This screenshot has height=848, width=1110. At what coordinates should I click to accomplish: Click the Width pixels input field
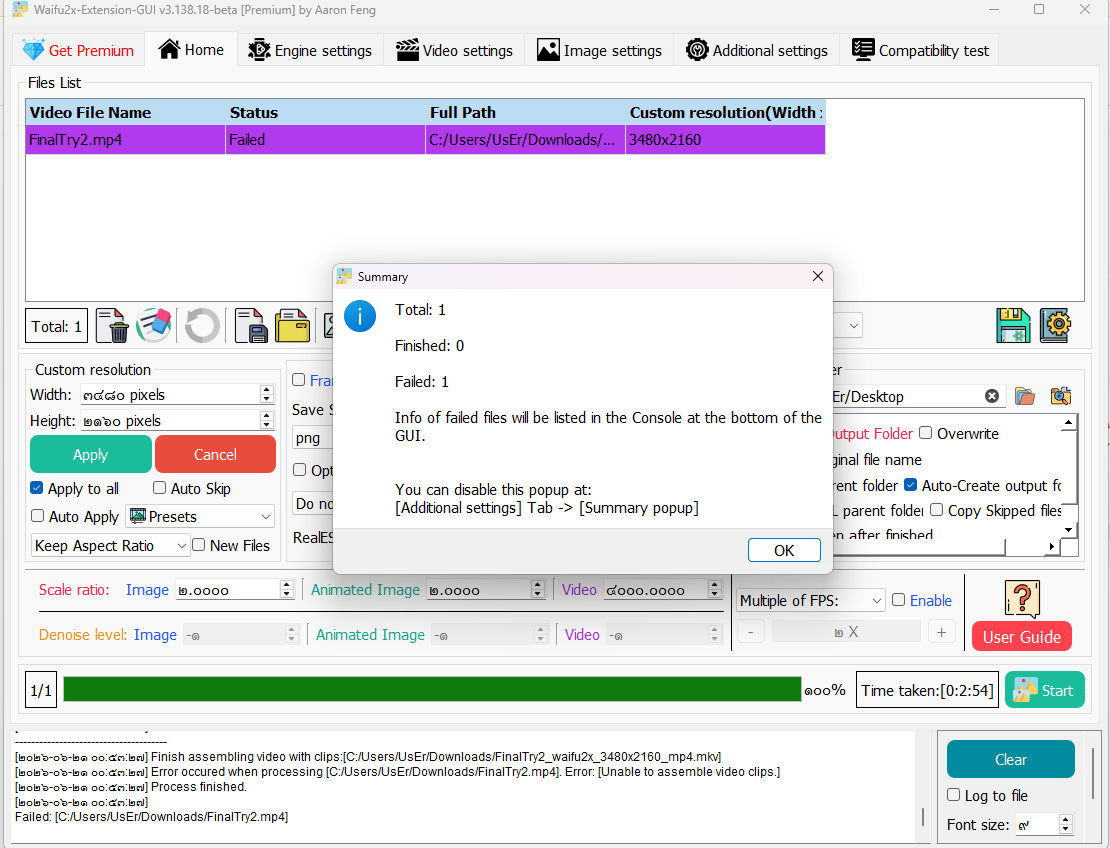tap(170, 394)
